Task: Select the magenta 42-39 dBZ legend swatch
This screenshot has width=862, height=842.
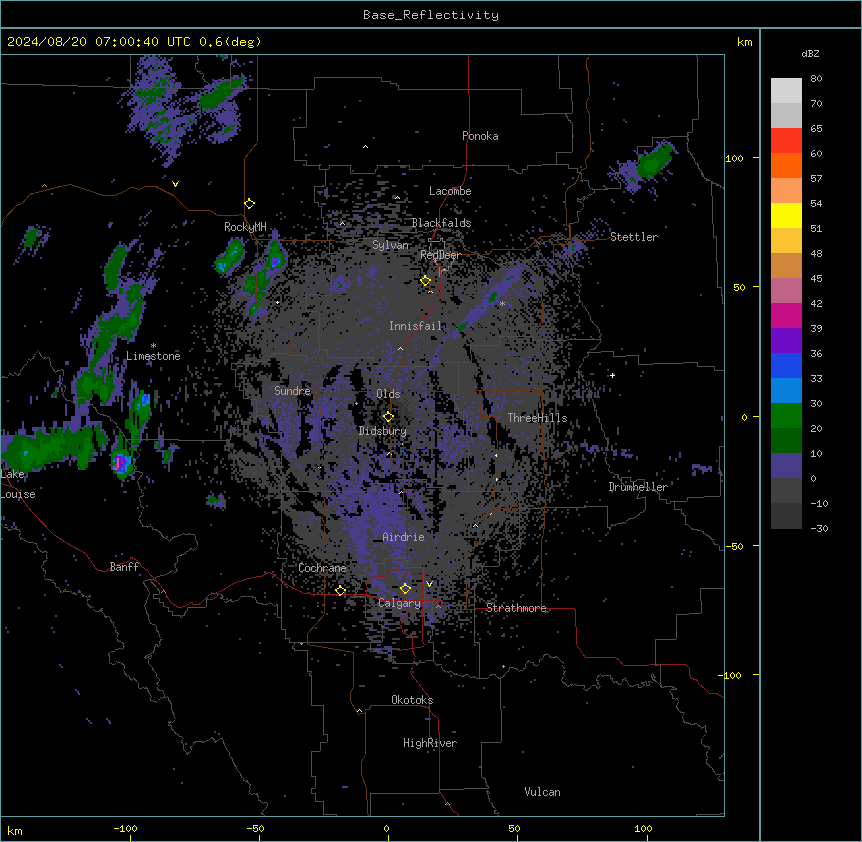Action: coord(786,315)
